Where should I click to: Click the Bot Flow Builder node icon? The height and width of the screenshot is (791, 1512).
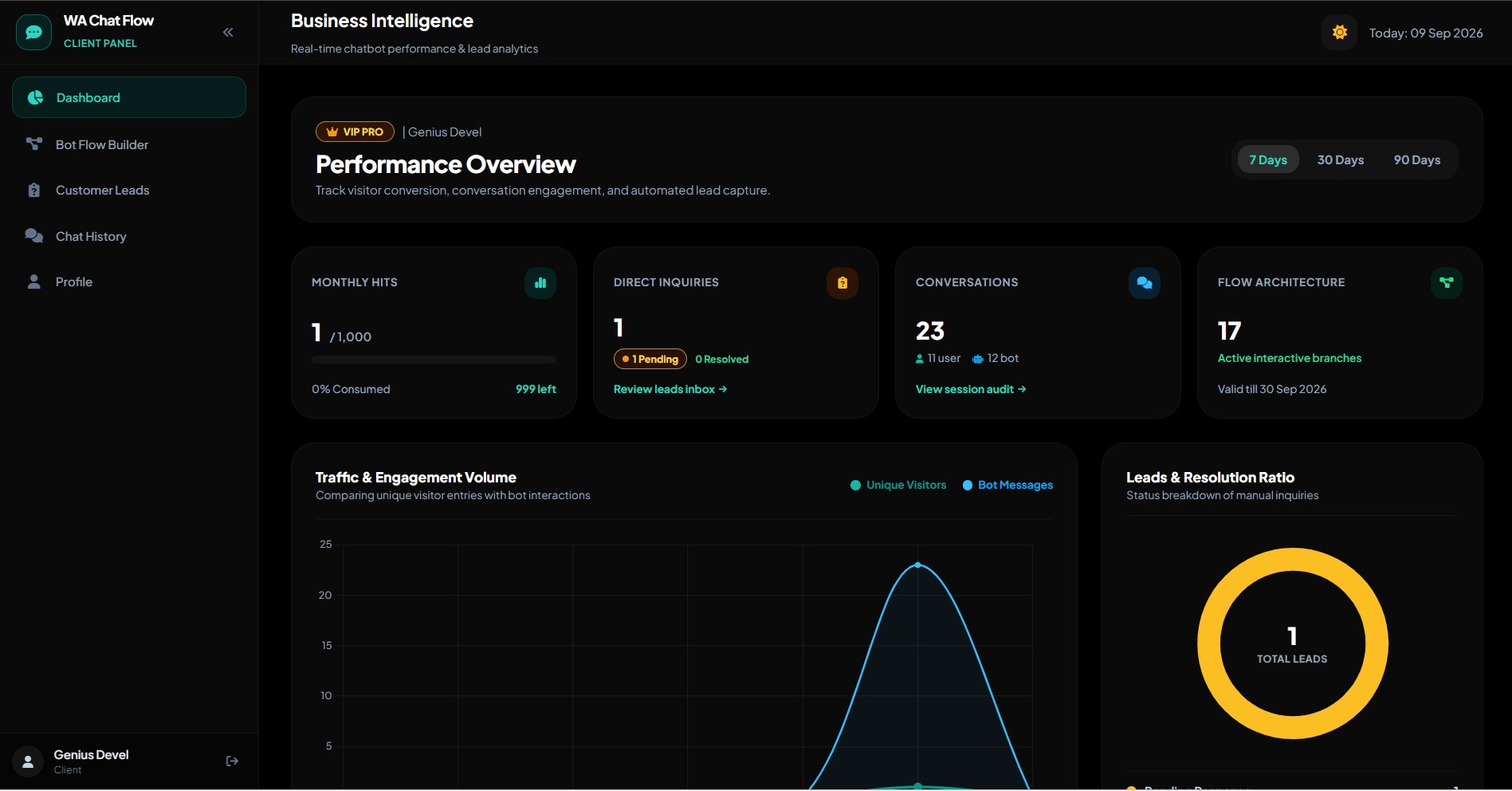coord(34,144)
